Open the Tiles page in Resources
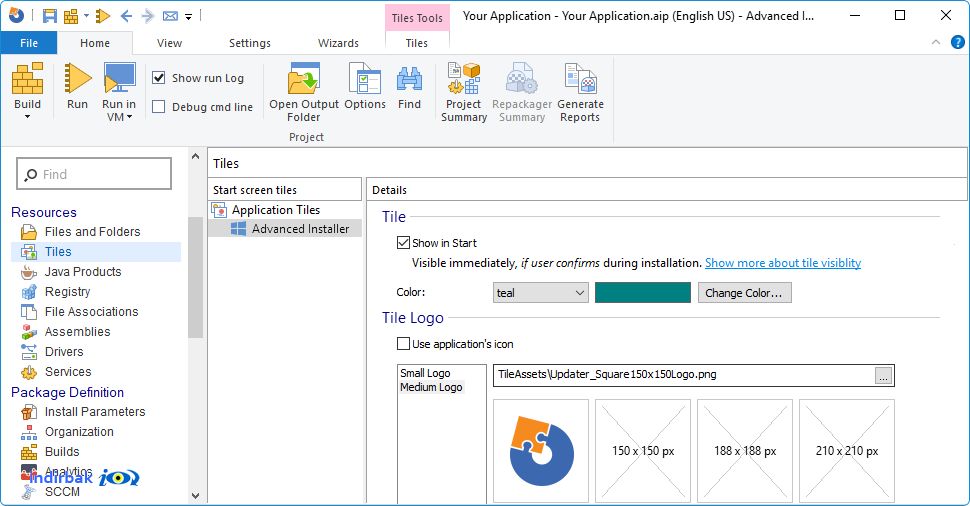 click(x=96, y=252)
